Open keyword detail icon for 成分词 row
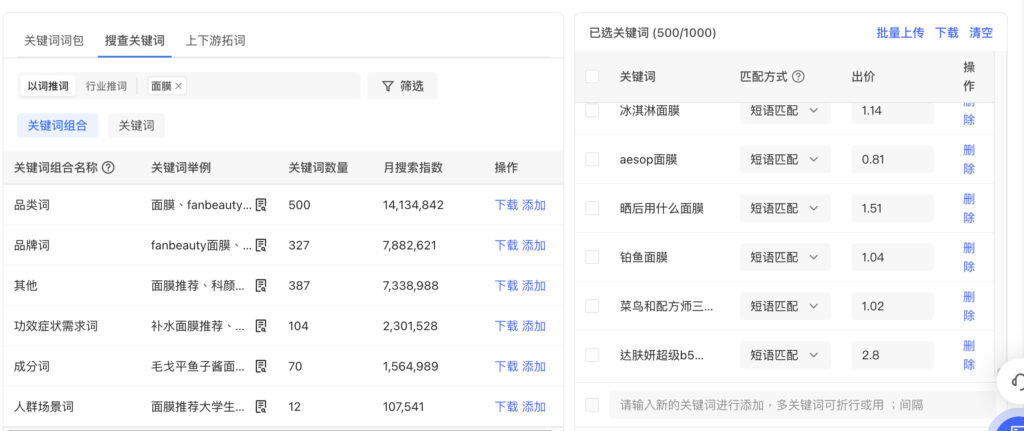This screenshot has width=1024, height=431. tap(261, 366)
